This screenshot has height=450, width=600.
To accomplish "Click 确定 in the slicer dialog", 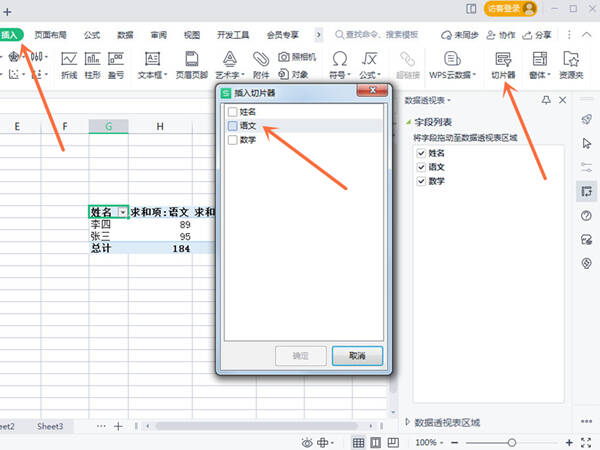I will 300,356.
